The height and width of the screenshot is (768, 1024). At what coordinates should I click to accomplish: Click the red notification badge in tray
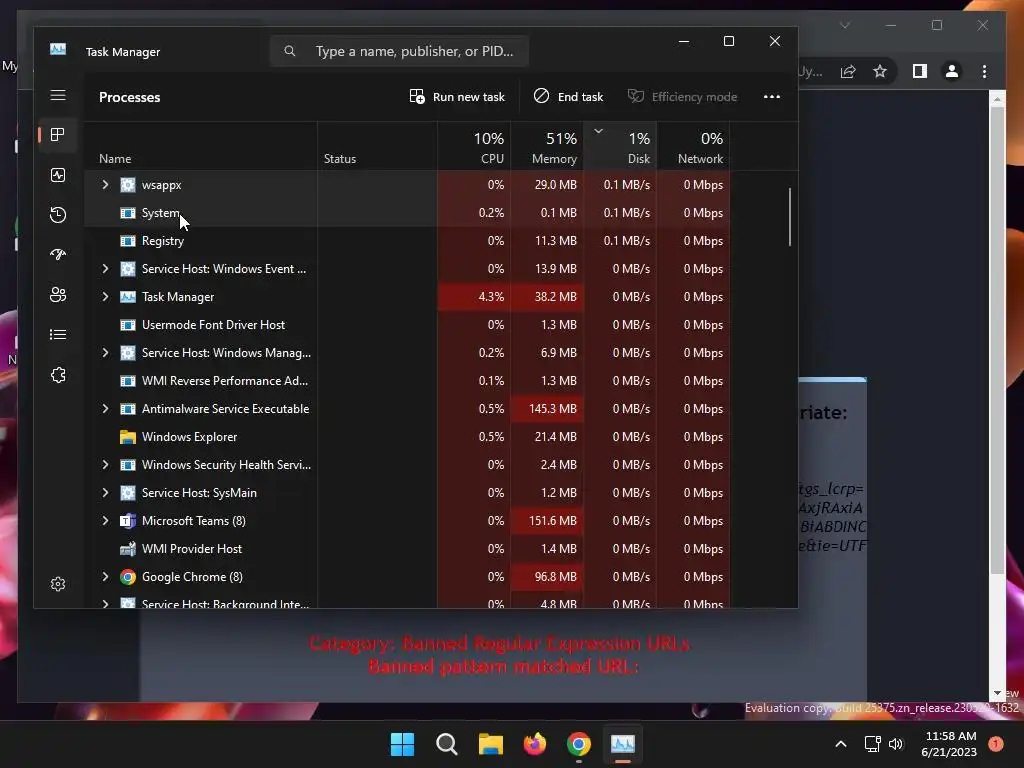996,744
